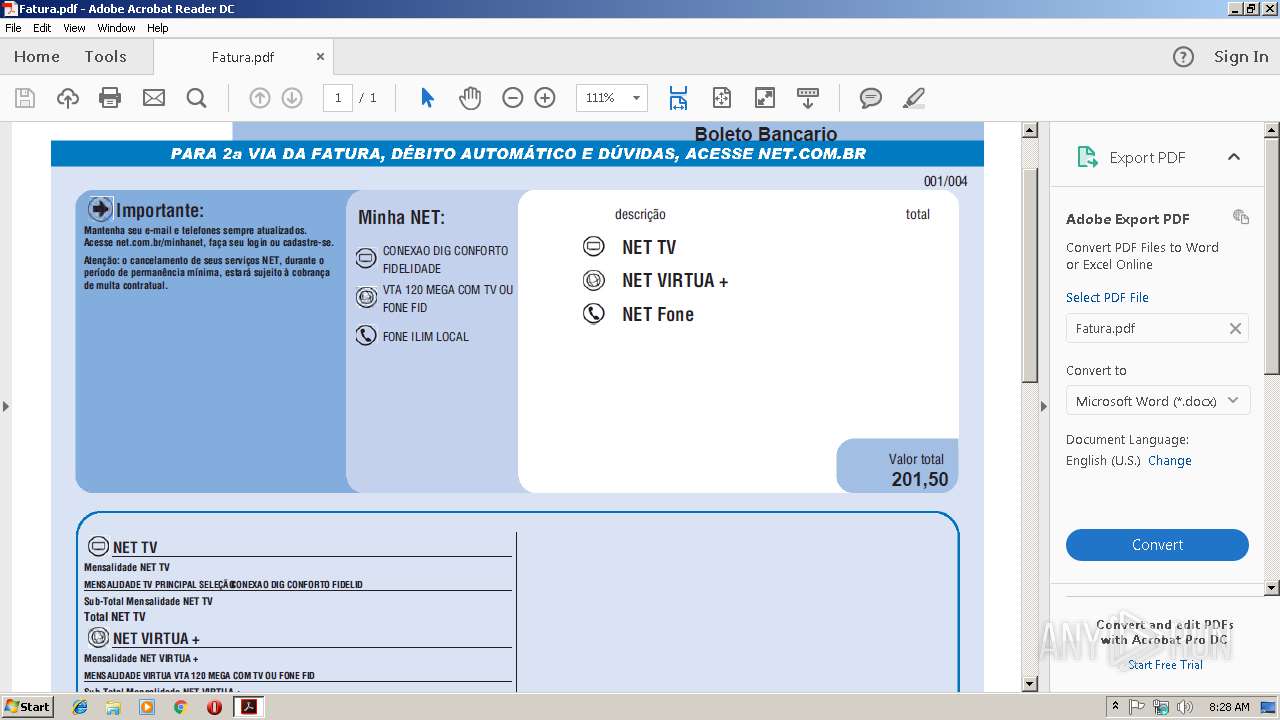The image size is (1280, 720).
Task: Click the copy icon beside Adobe Export PDF
Action: tap(1241, 217)
